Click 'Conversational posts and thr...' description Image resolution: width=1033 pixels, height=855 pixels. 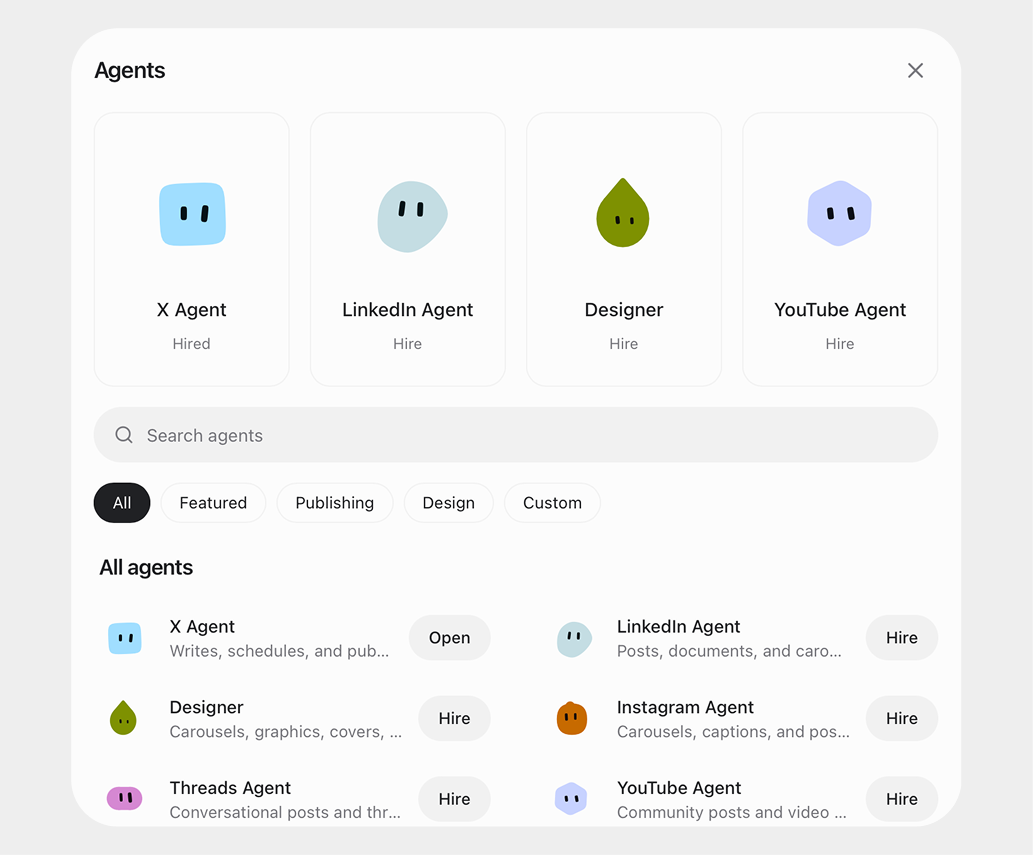point(285,812)
